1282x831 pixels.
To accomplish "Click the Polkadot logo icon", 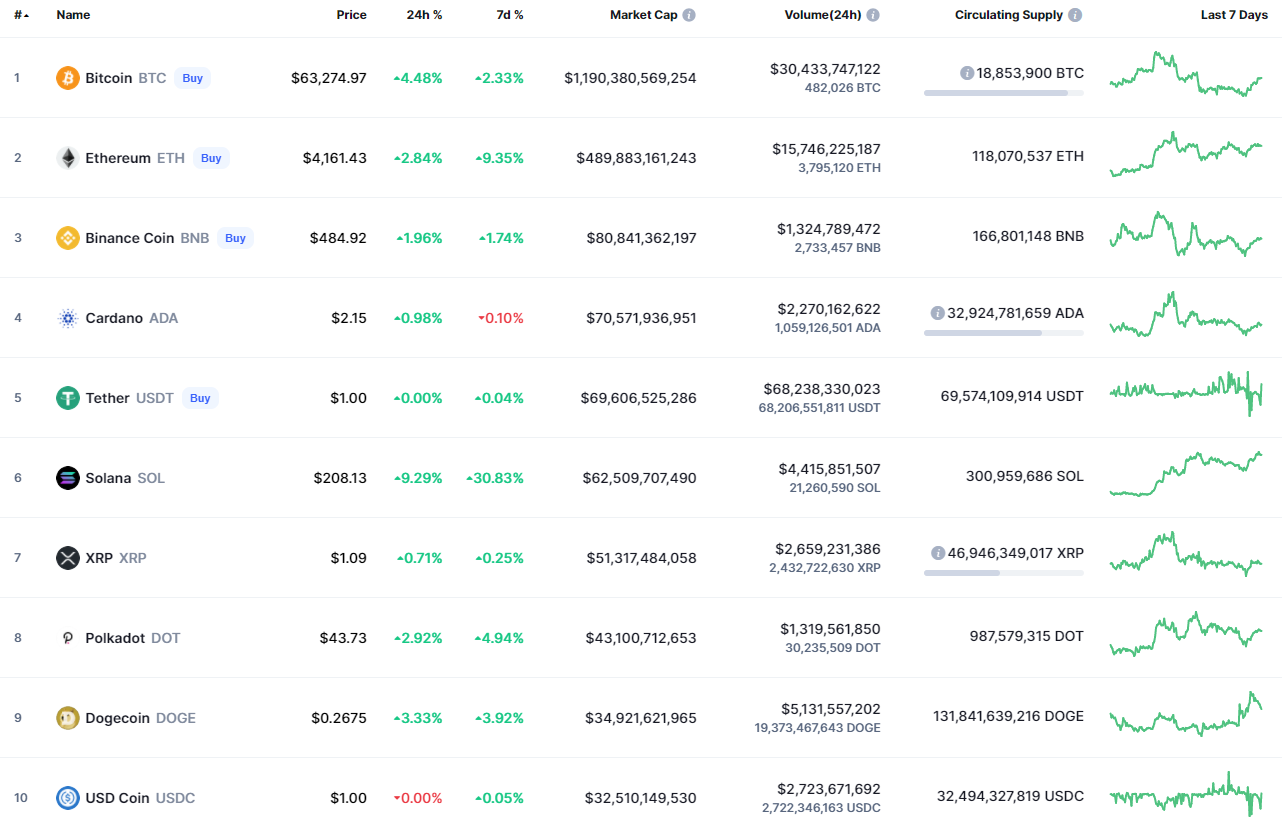I will (68, 638).
